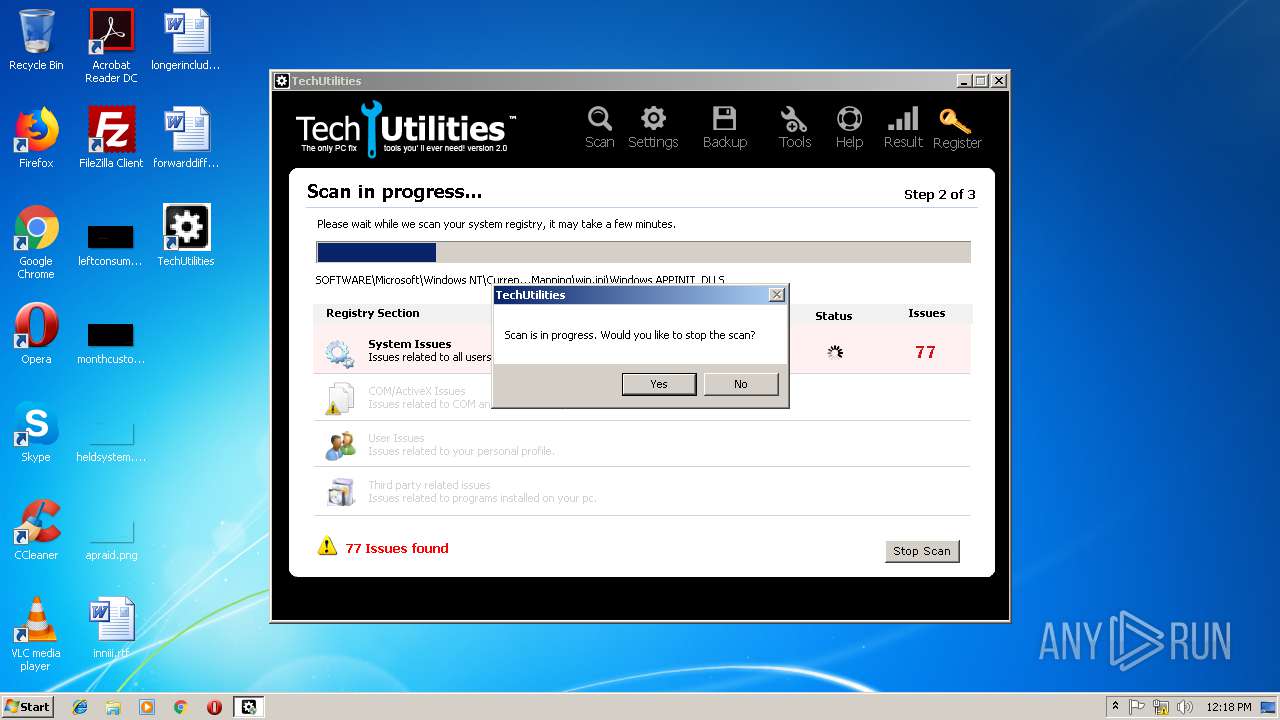This screenshot has height=720, width=1280.
Task: Select the forwarddiff... Word document icon
Action: 186,138
